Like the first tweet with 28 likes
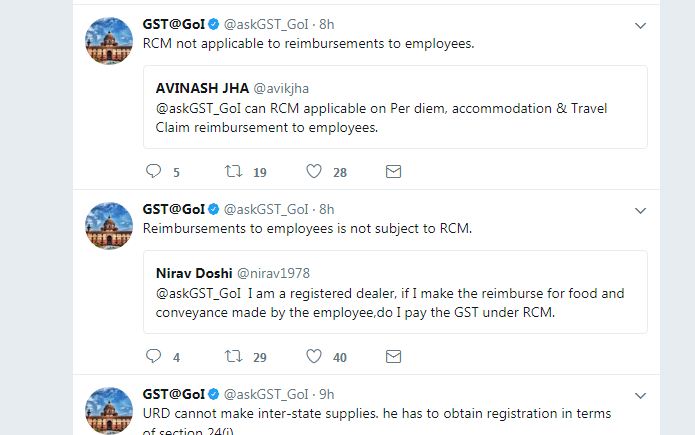 point(314,171)
